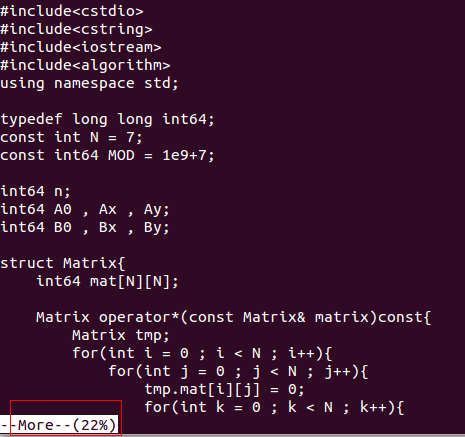The height and width of the screenshot is (437, 465).
Task: Click the --More--(22%) pager prompt
Action: tap(59, 425)
